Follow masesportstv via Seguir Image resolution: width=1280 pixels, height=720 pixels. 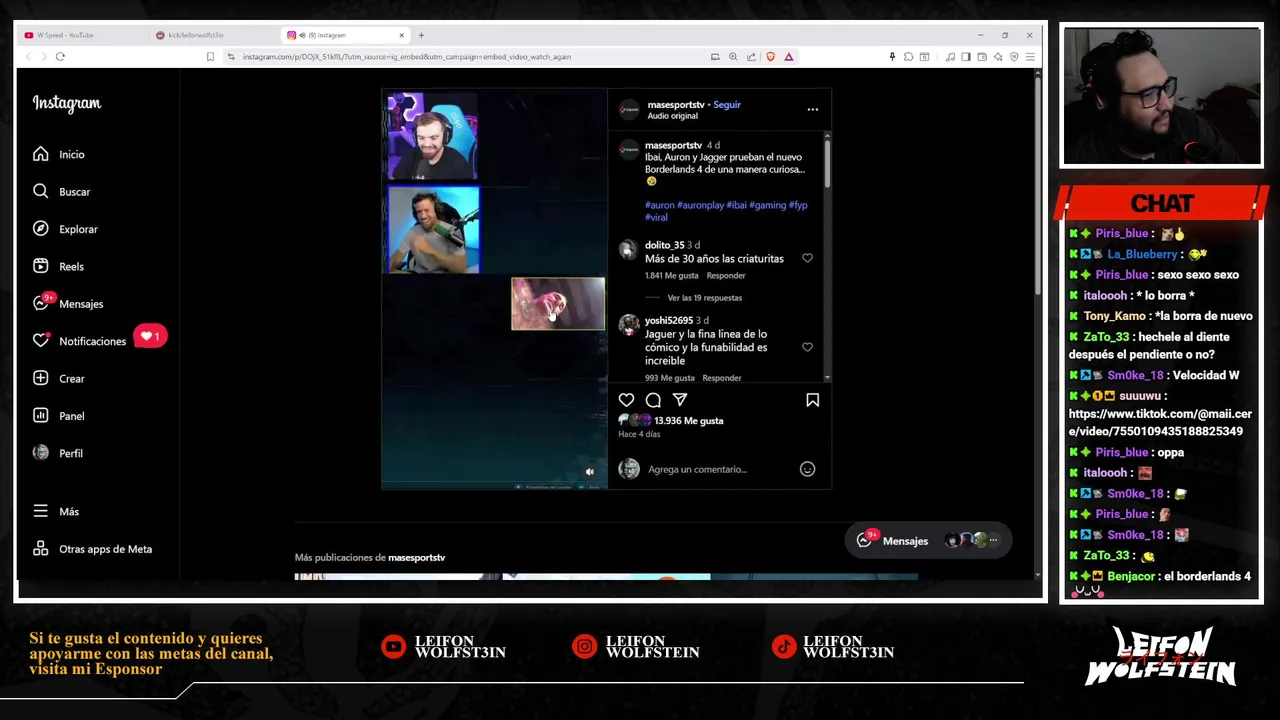pos(727,104)
